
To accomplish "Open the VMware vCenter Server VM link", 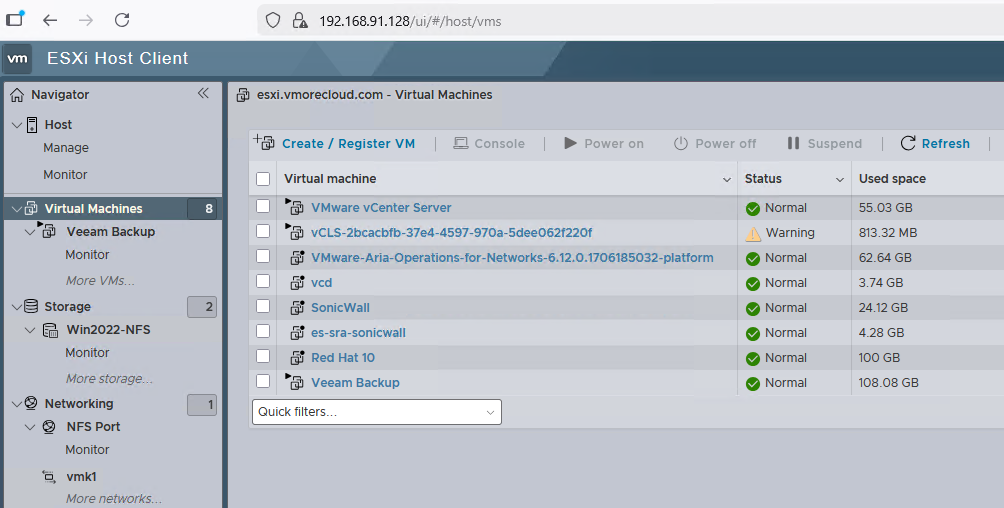I will pyautogui.click(x=381, y=208).
